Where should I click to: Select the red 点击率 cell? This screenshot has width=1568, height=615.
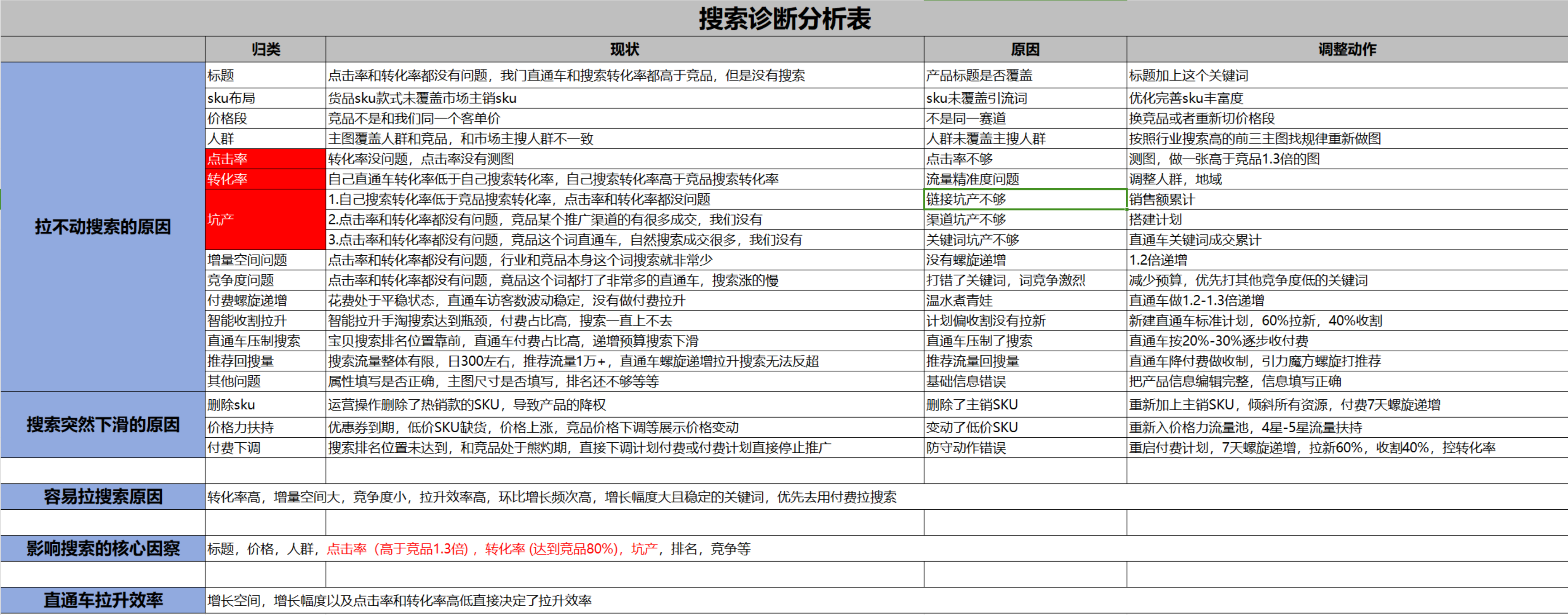click(265, 158)
